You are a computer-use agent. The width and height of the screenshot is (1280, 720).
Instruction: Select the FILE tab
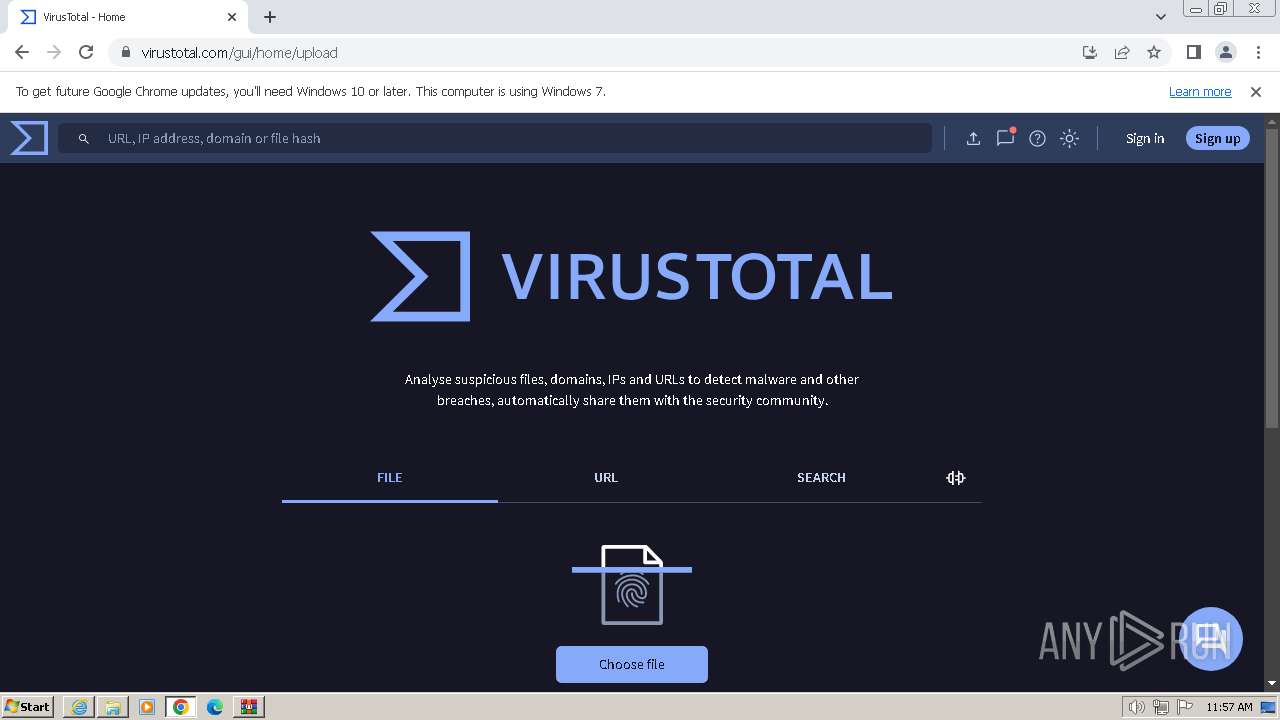click(x=390, y=478)
